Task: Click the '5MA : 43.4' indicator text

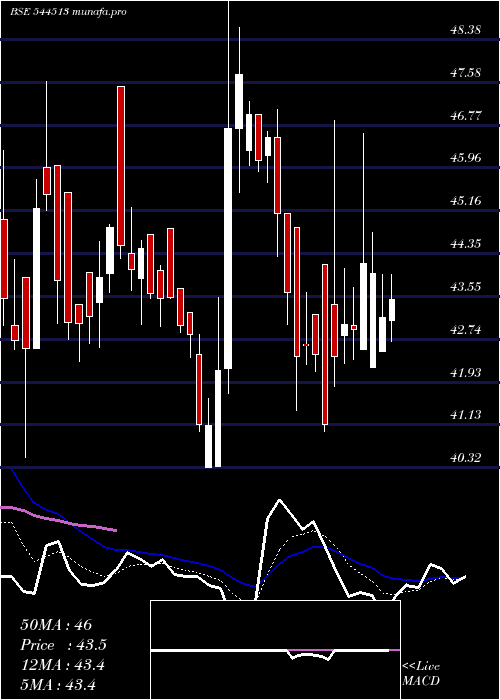Action: pyautogui.click(x=58, y=684)
